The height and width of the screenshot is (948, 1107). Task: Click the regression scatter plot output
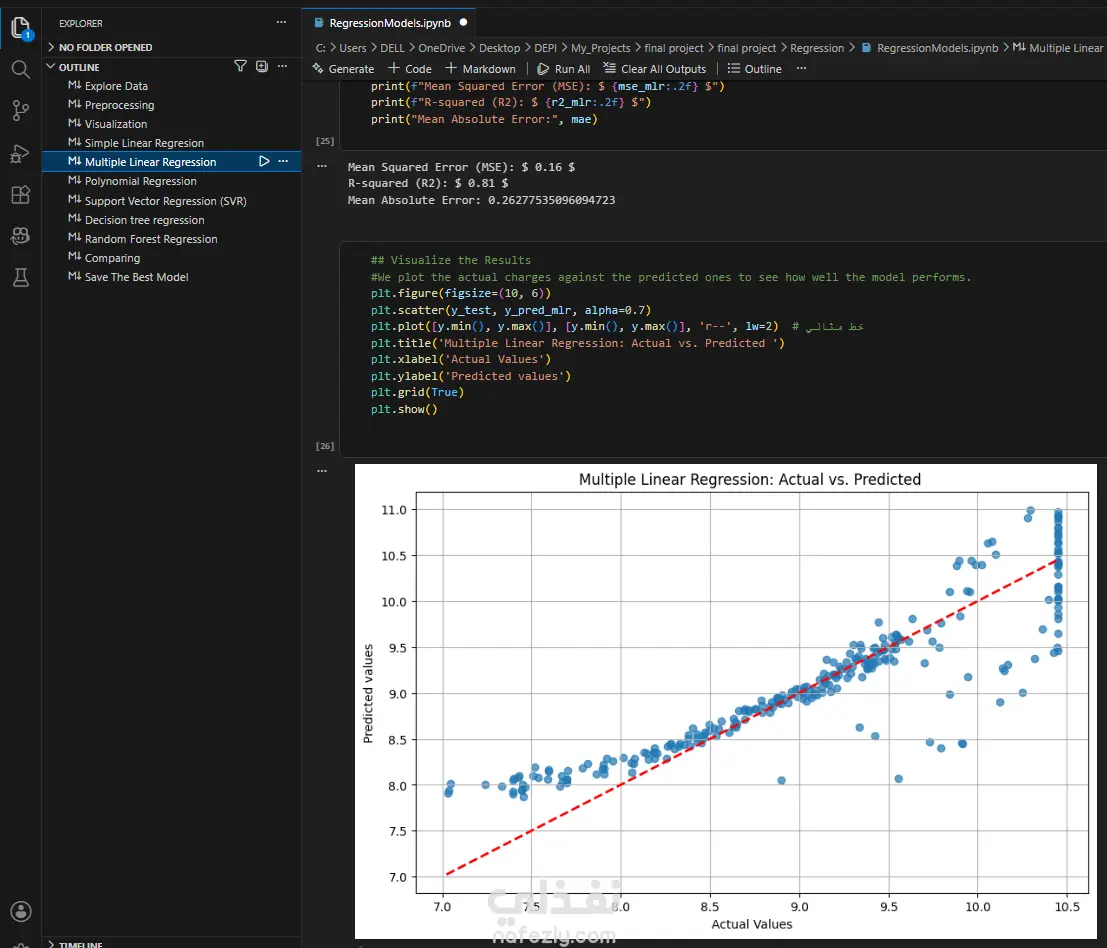(726, 701)
